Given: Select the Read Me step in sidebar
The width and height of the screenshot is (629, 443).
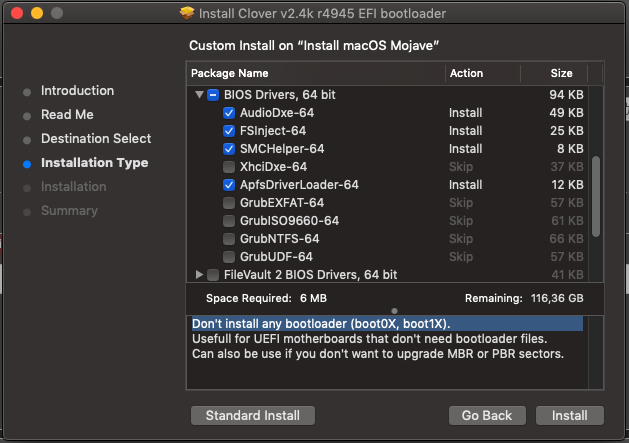Looking at the screenshot, I should click(x=67, y=115).
